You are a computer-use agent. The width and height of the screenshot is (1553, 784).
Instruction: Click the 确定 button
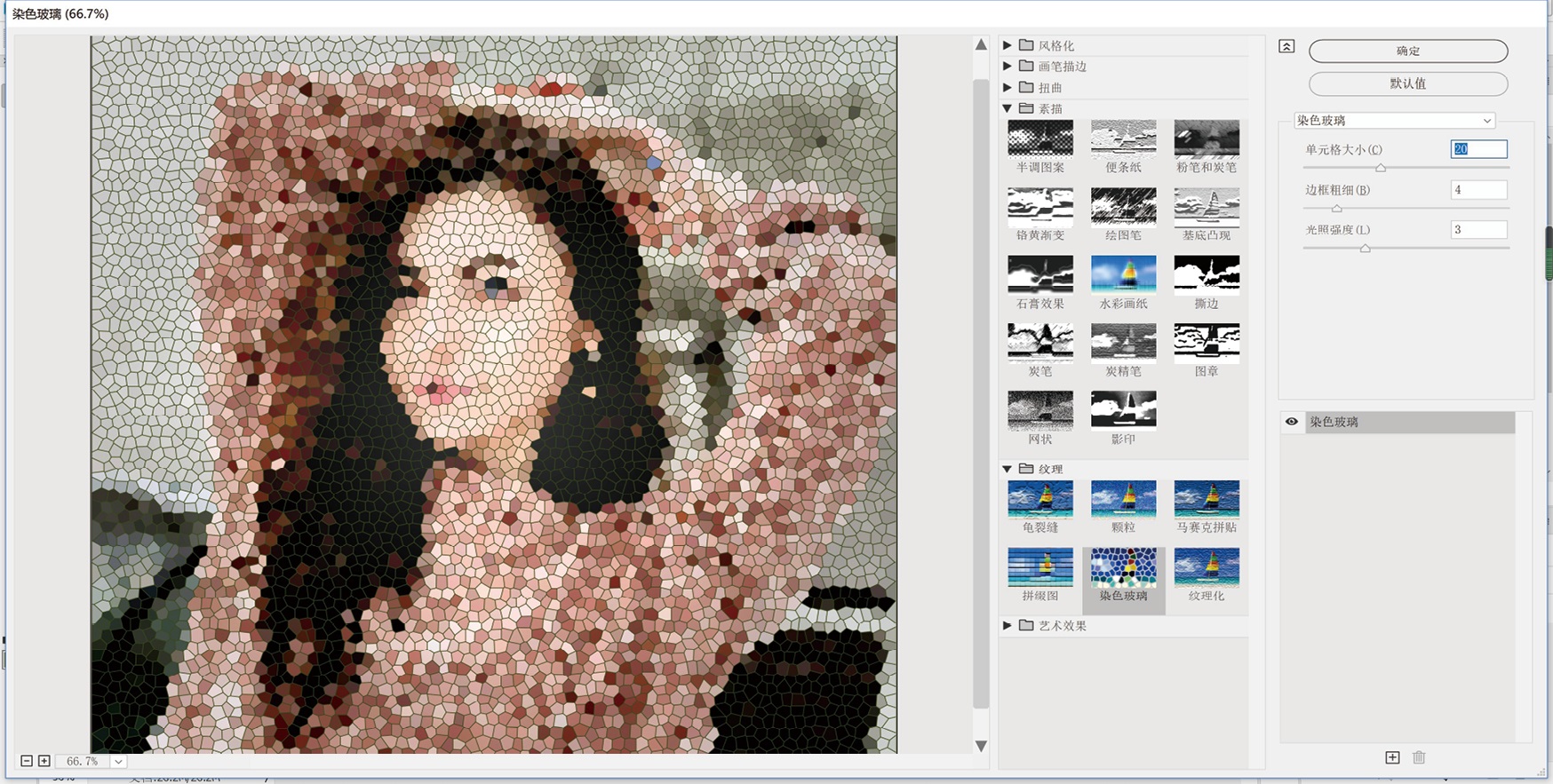pos(1408,51)
